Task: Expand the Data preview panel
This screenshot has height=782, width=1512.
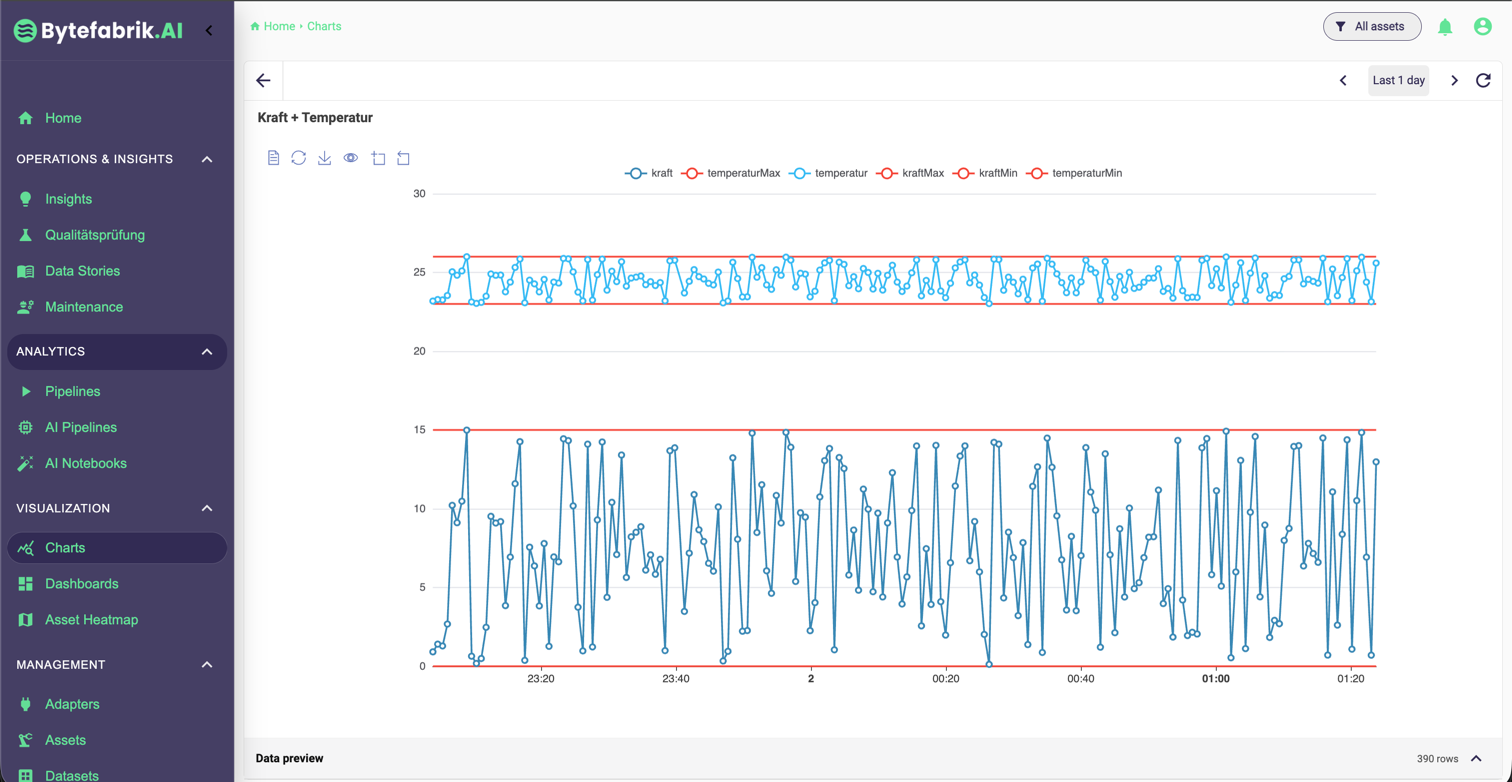Action: click(1476, 758)
